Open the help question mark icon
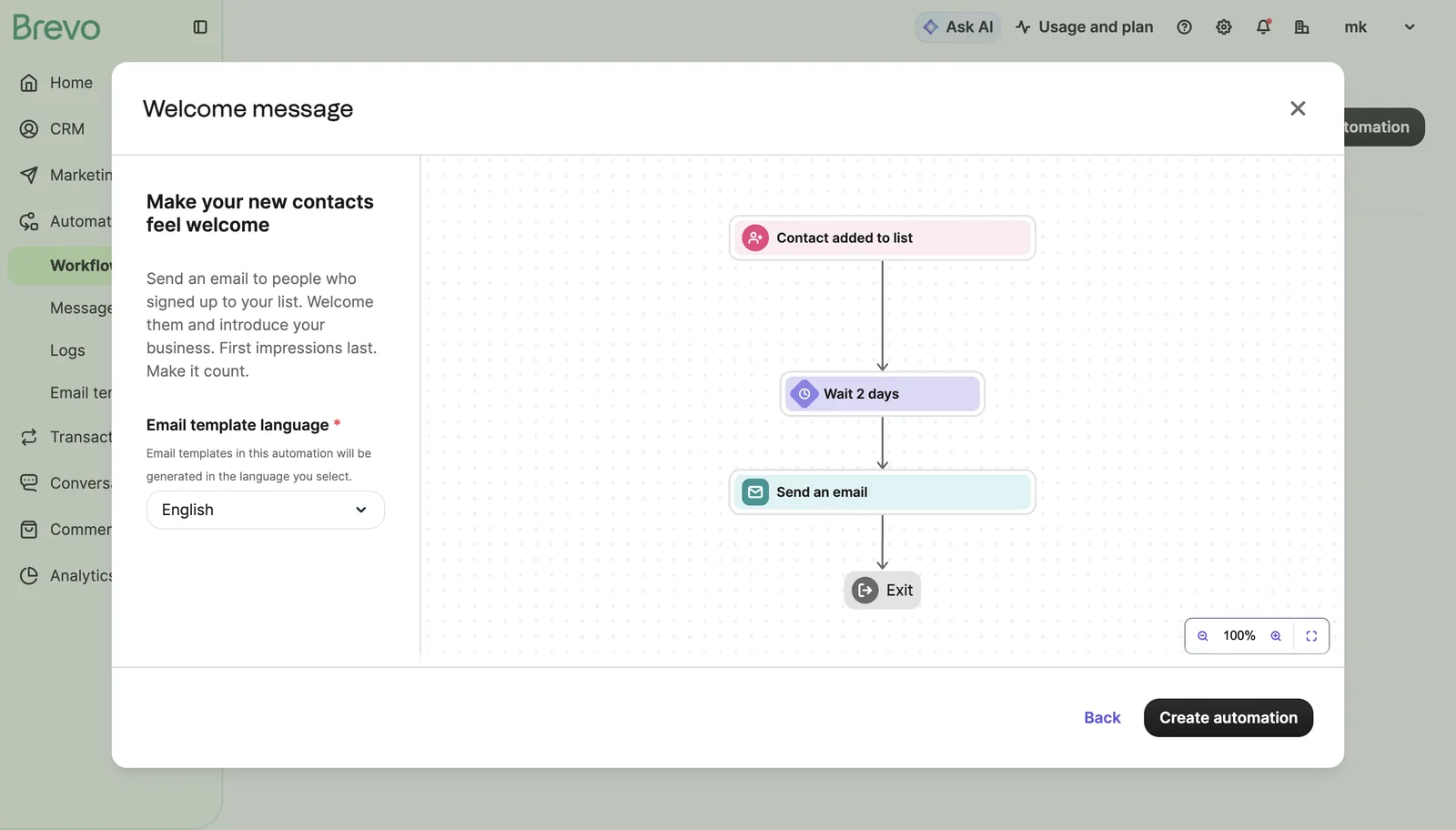Screen dimensions: 1456x830 point(1184,27)
